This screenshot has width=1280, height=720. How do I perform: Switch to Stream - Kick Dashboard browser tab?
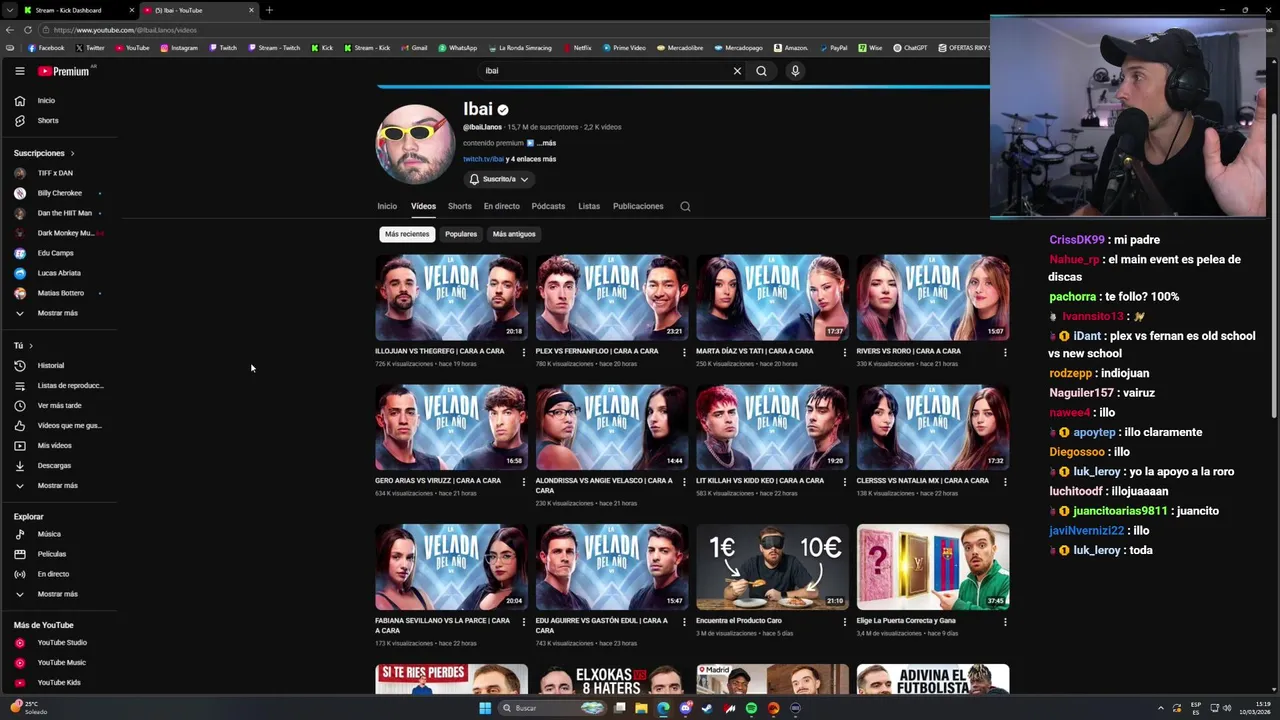click(75, 10)
